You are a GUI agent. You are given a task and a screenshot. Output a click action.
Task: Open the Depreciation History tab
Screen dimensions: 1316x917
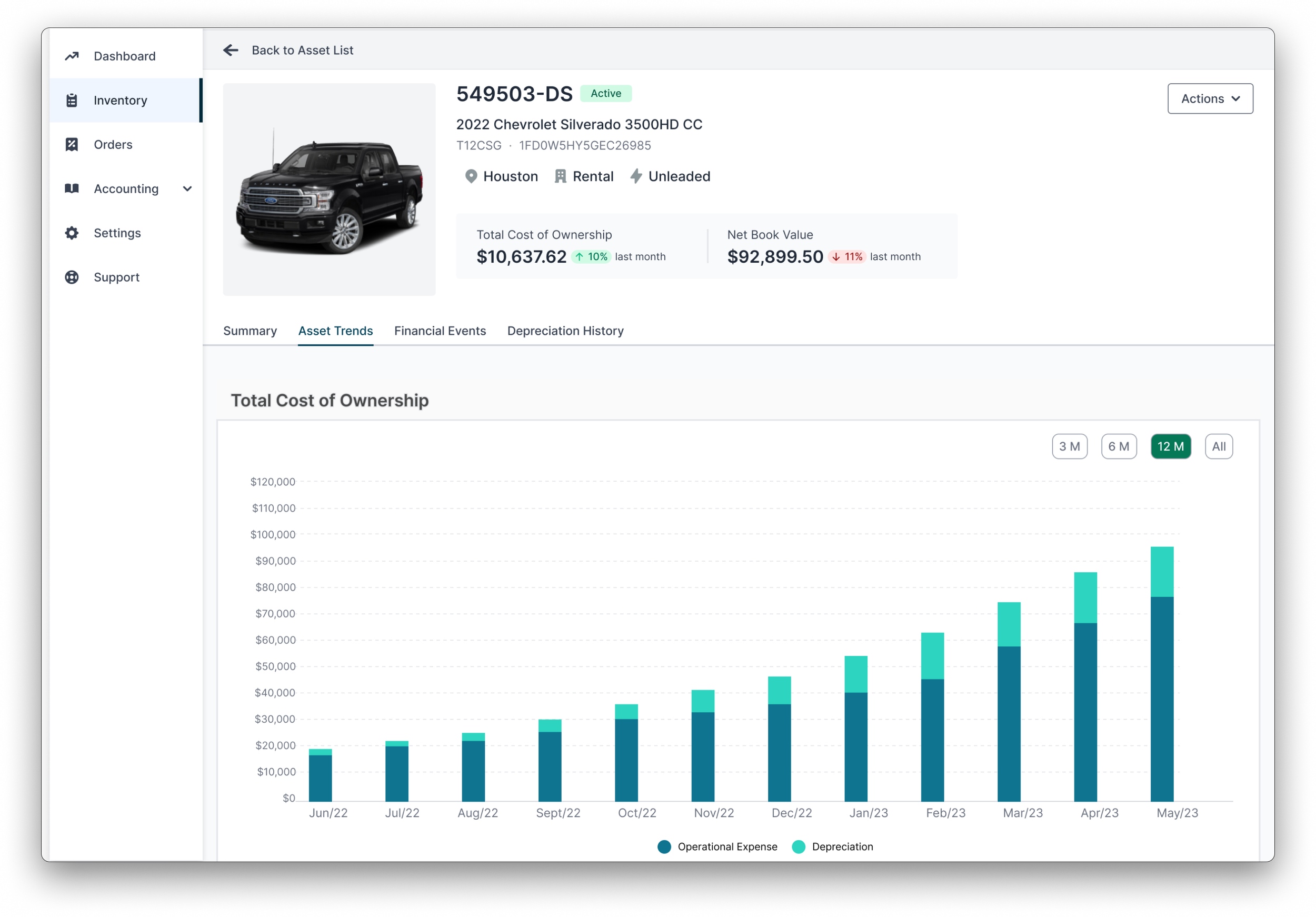[565, 331]
